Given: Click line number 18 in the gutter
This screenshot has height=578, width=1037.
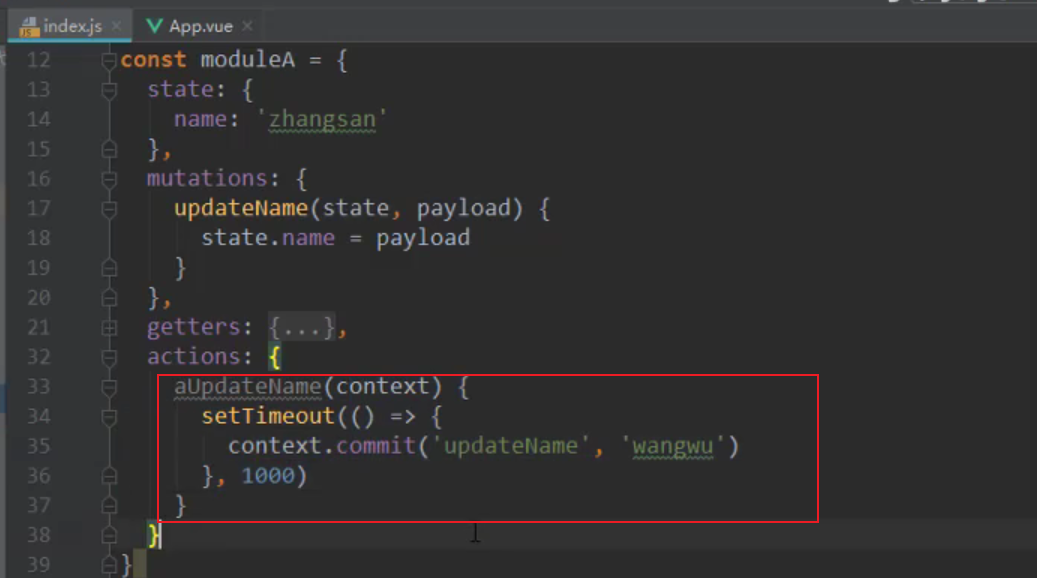Looking at the screenshot, I should [38, 238].
